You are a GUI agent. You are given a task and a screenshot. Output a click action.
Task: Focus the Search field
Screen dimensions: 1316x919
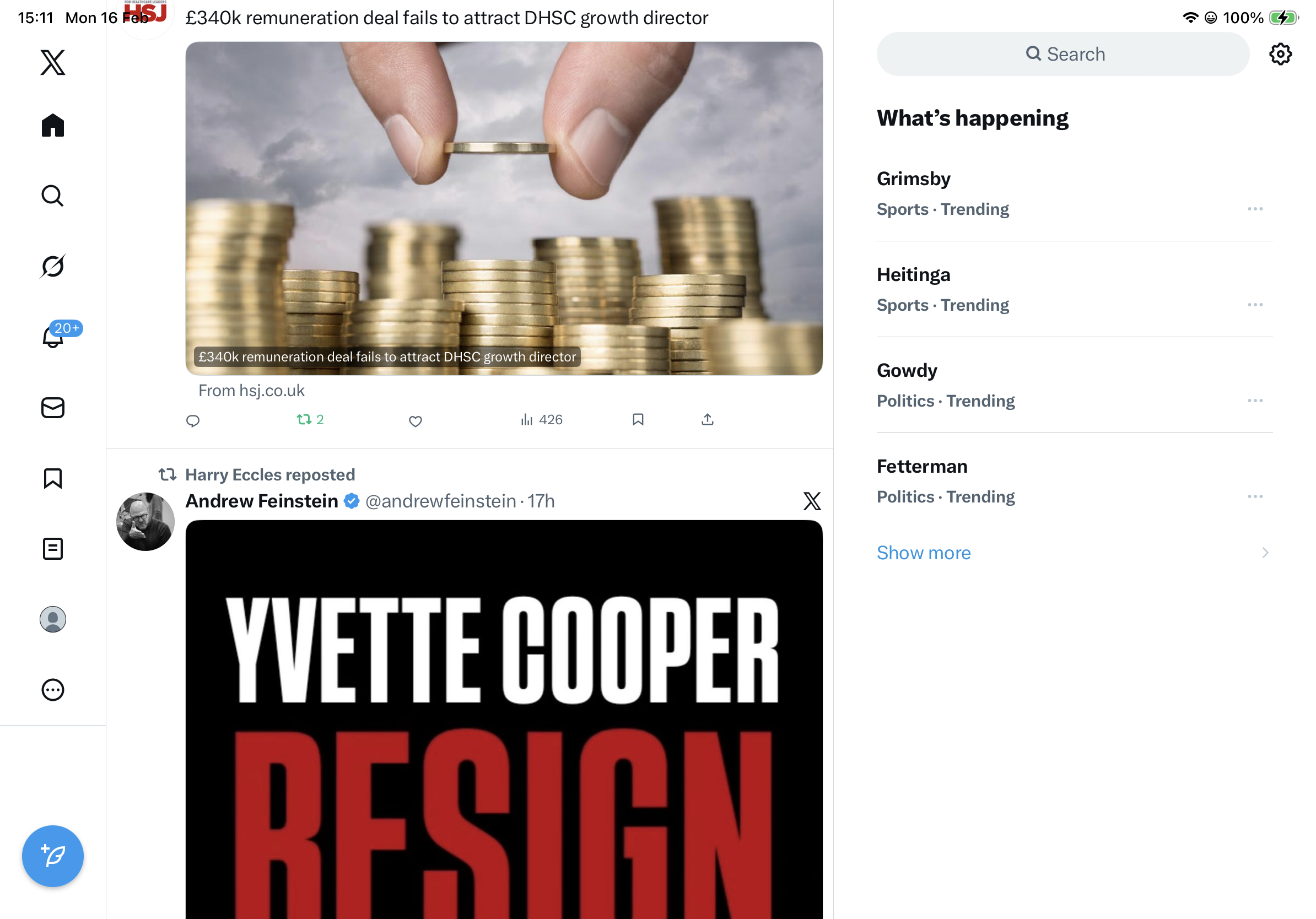click(1062, 54)
